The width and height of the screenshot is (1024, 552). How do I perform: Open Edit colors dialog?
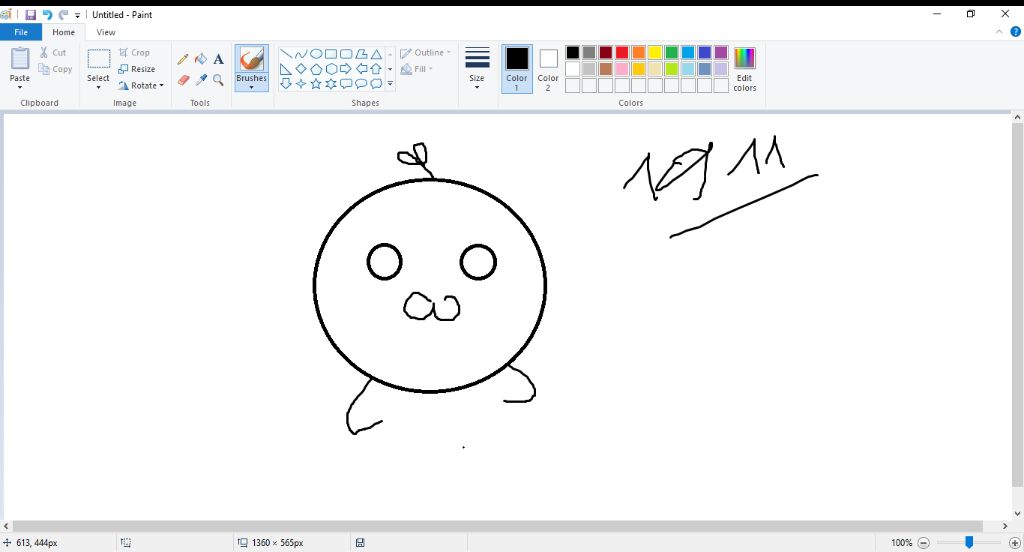pos(744,68)
